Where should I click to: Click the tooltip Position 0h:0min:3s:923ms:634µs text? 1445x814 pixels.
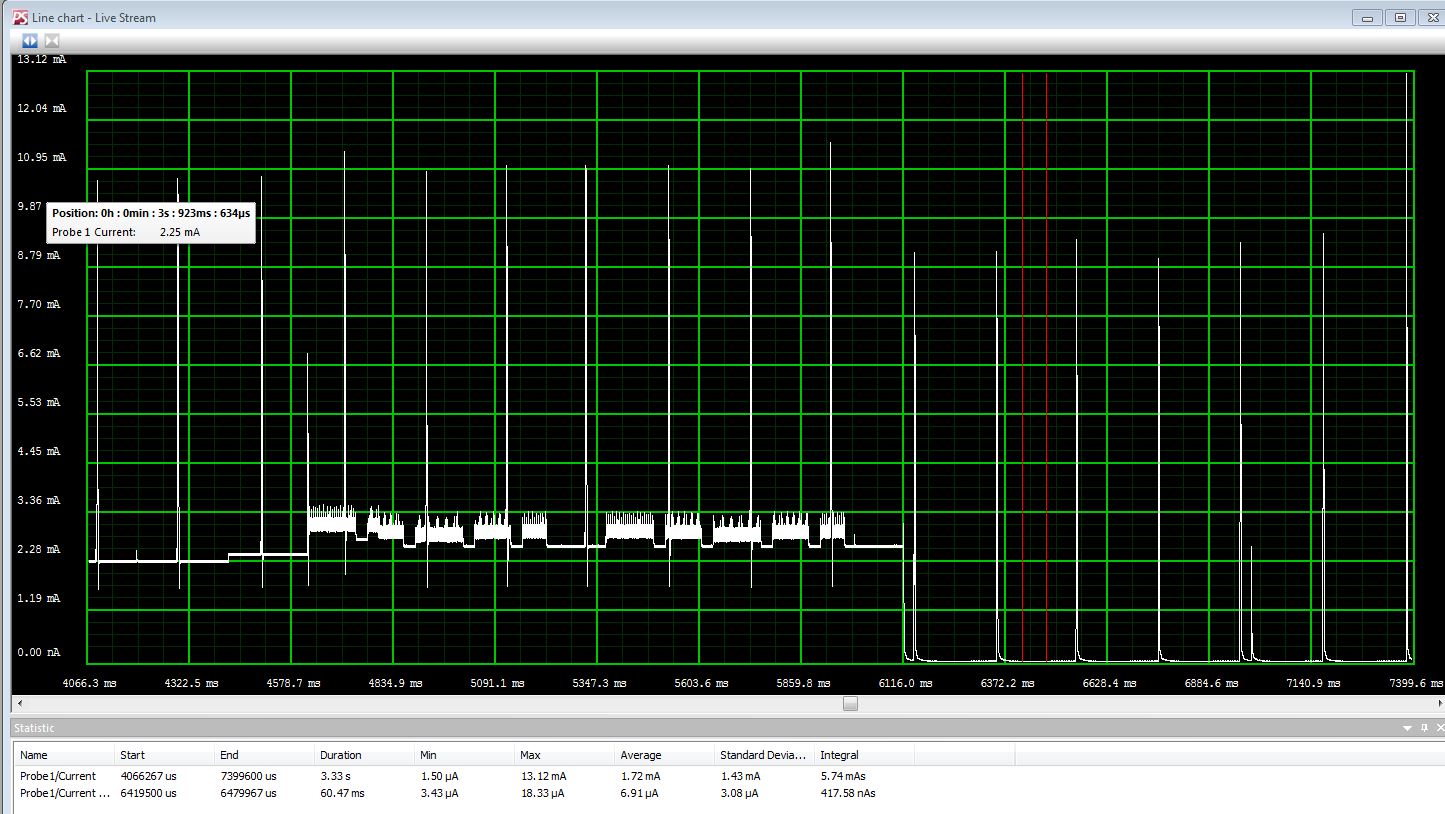(151, 213)
